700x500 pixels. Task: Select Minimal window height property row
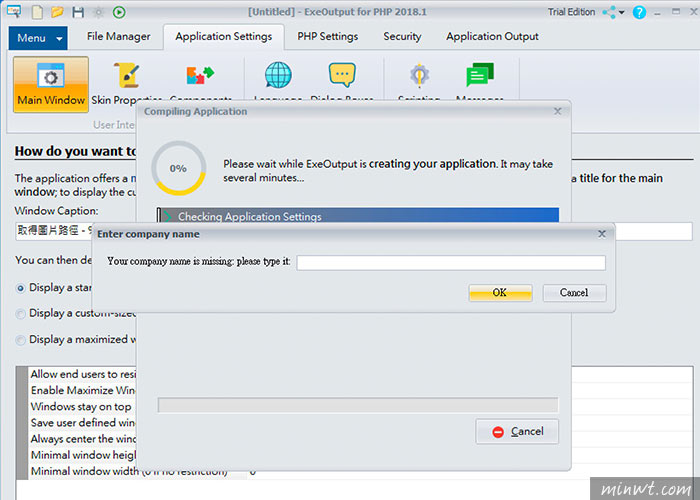[83, 454]
